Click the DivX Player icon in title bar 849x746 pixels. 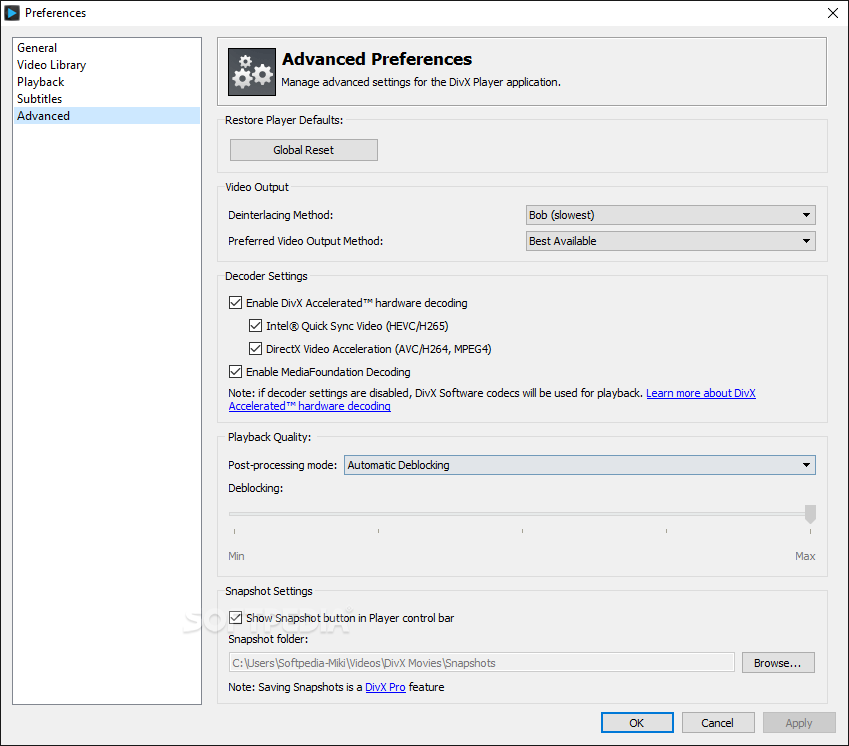[11, 12]
